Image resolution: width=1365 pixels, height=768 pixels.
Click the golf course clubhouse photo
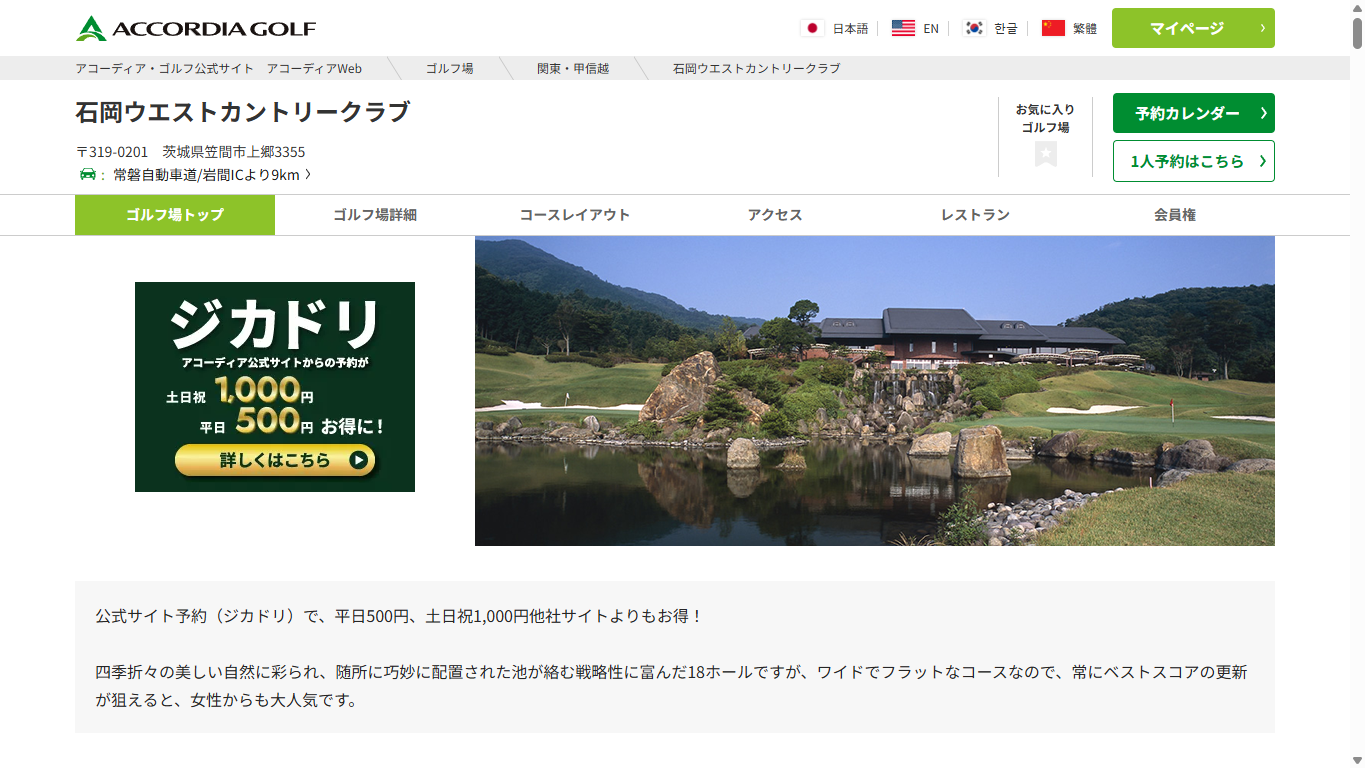(875, 391)
